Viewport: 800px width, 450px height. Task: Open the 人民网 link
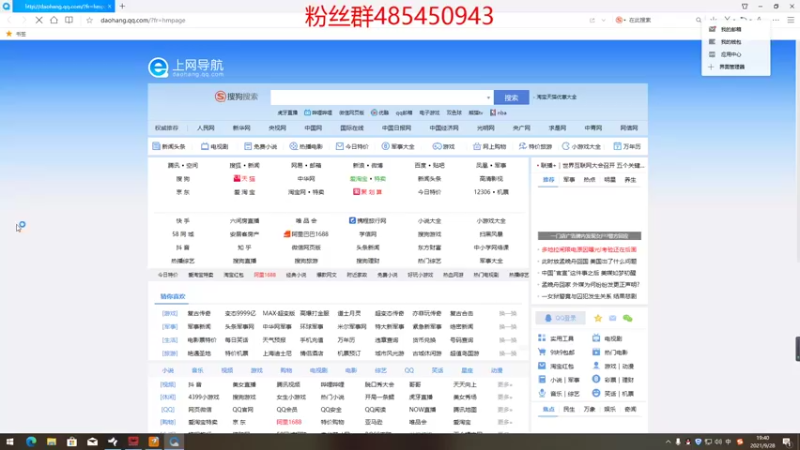(206, 128)
